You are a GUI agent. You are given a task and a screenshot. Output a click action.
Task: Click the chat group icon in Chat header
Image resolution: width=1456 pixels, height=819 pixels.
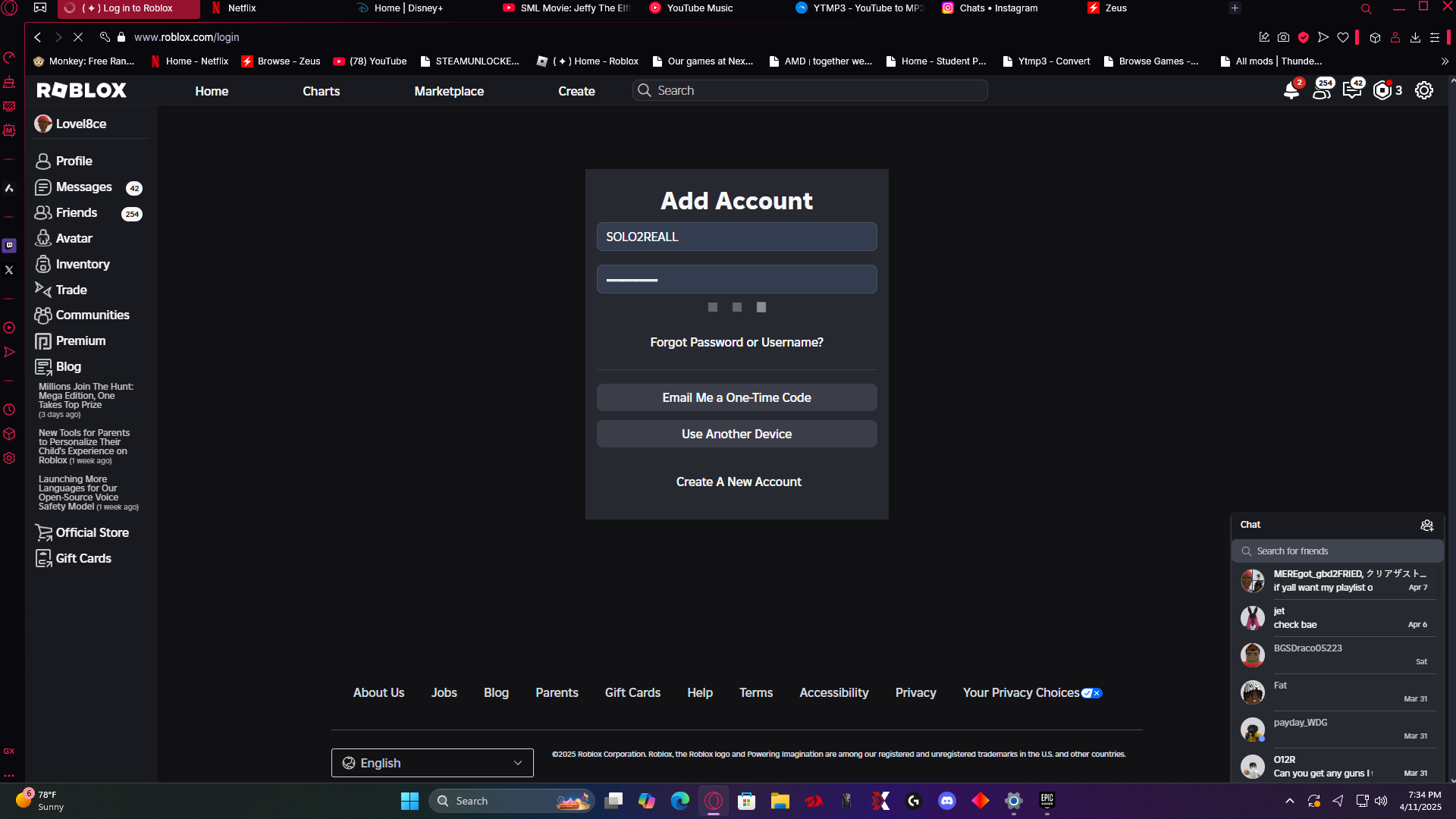pyautogui.click(x=1426, y=525)
